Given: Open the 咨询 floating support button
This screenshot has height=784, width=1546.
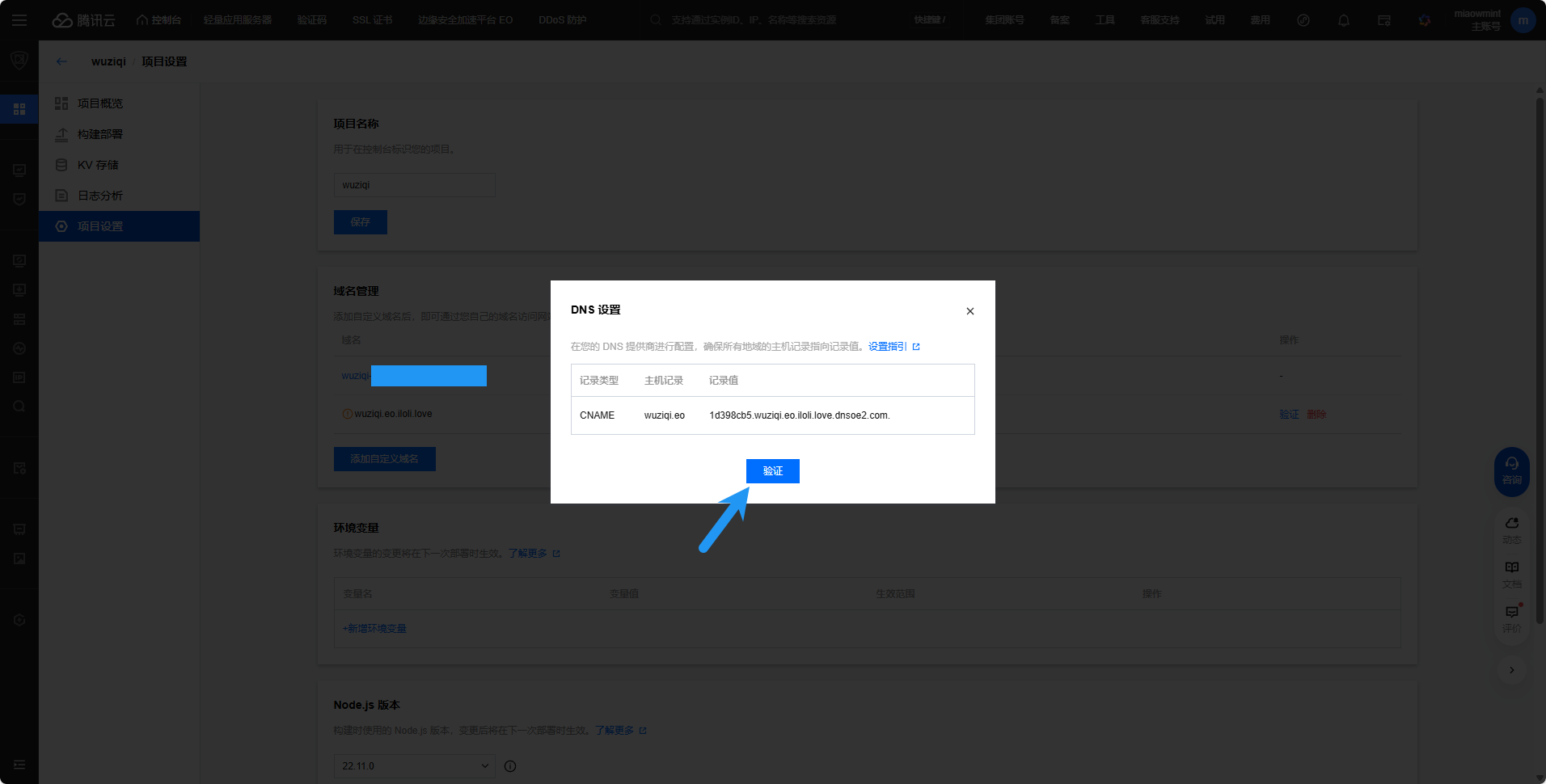Looking at the screenshot, I should click(1511, 471).
